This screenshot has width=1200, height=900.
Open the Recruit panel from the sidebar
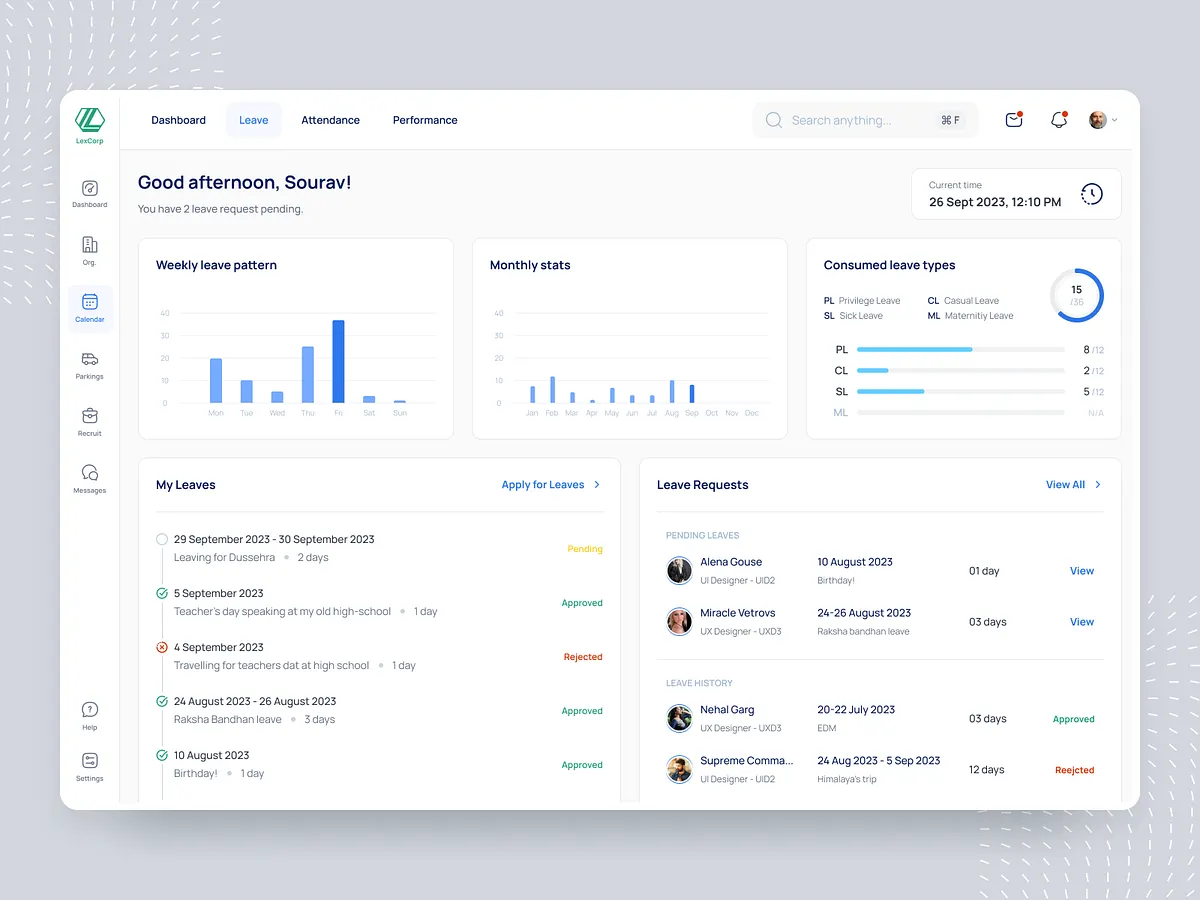tap(89, 415)
